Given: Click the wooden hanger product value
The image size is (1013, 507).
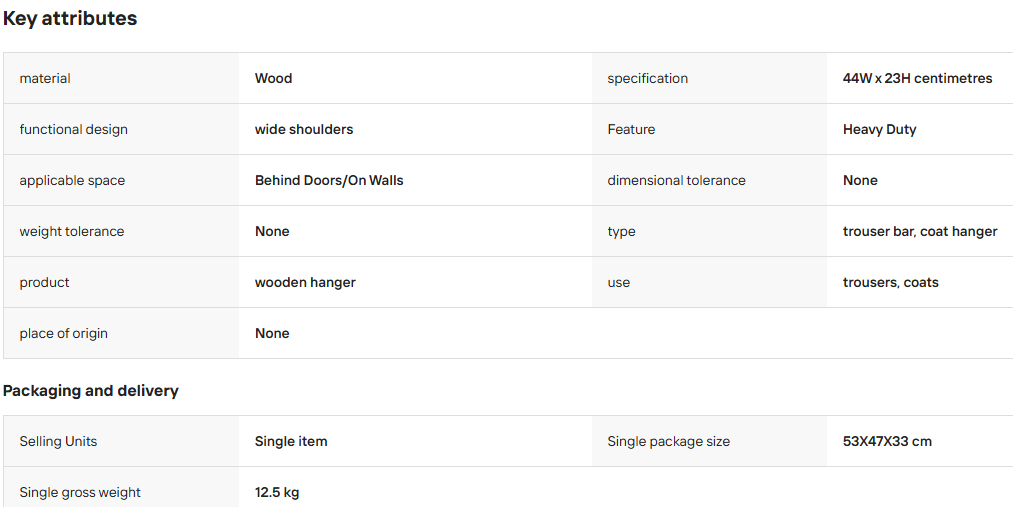Looking at the screenshot, I should coord(305,282).
